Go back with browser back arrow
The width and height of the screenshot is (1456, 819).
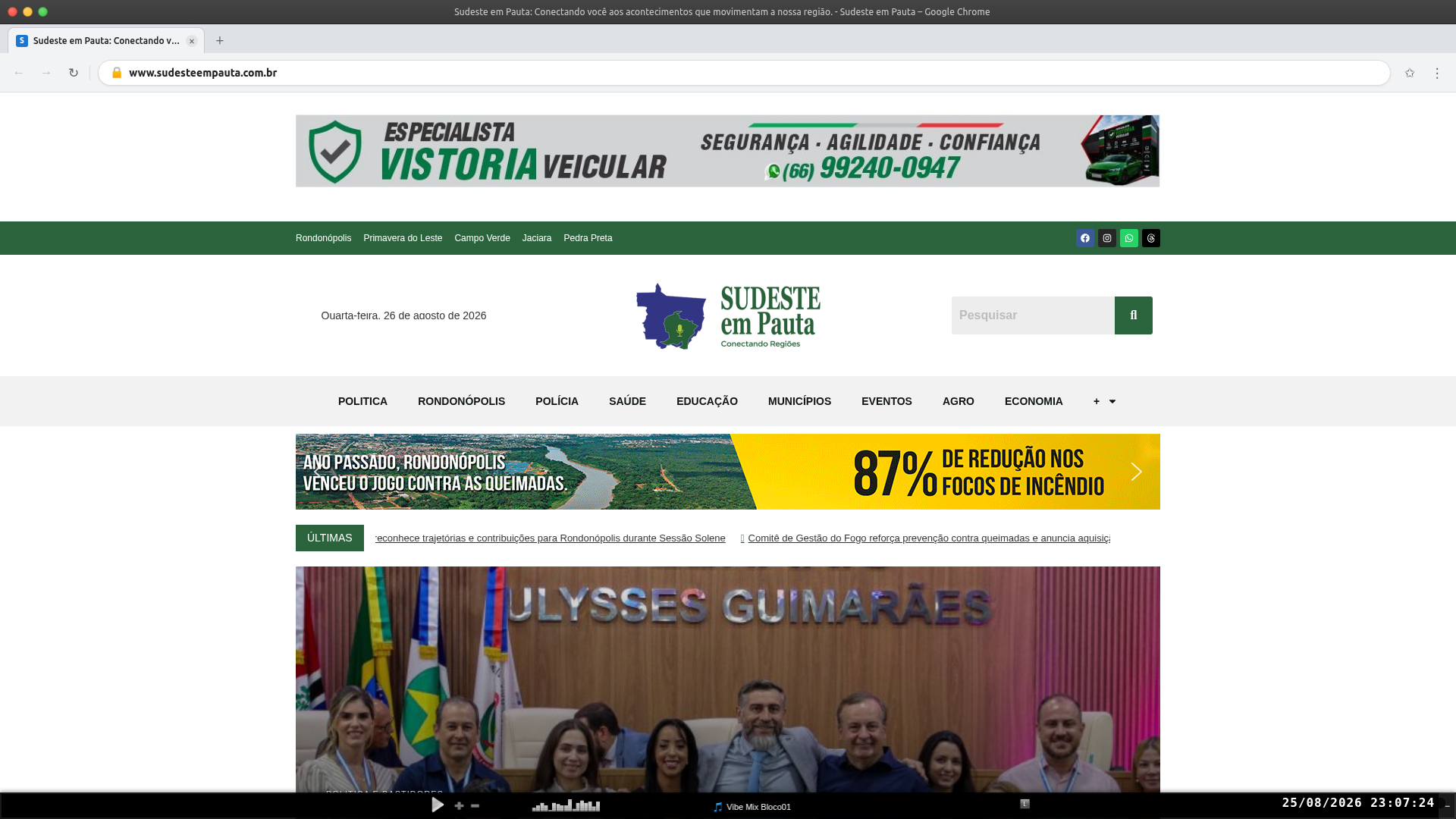(19, 73)
